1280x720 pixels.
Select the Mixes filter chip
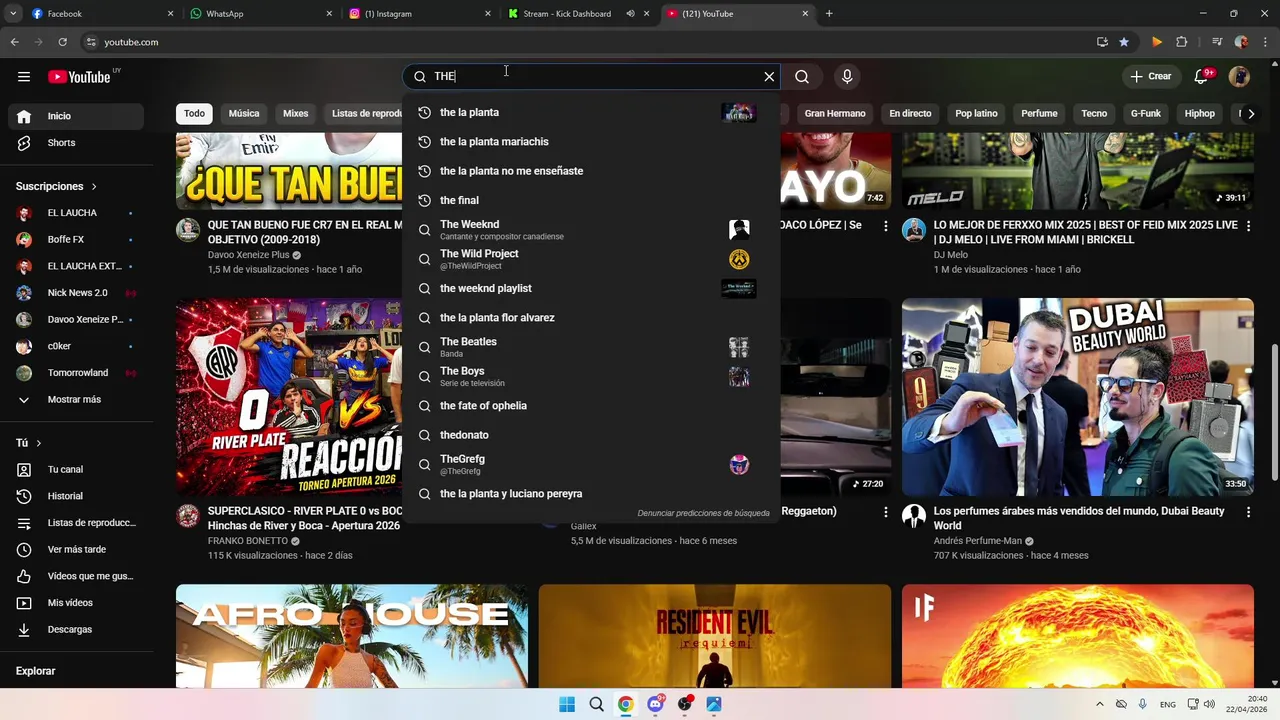point(296,114)
